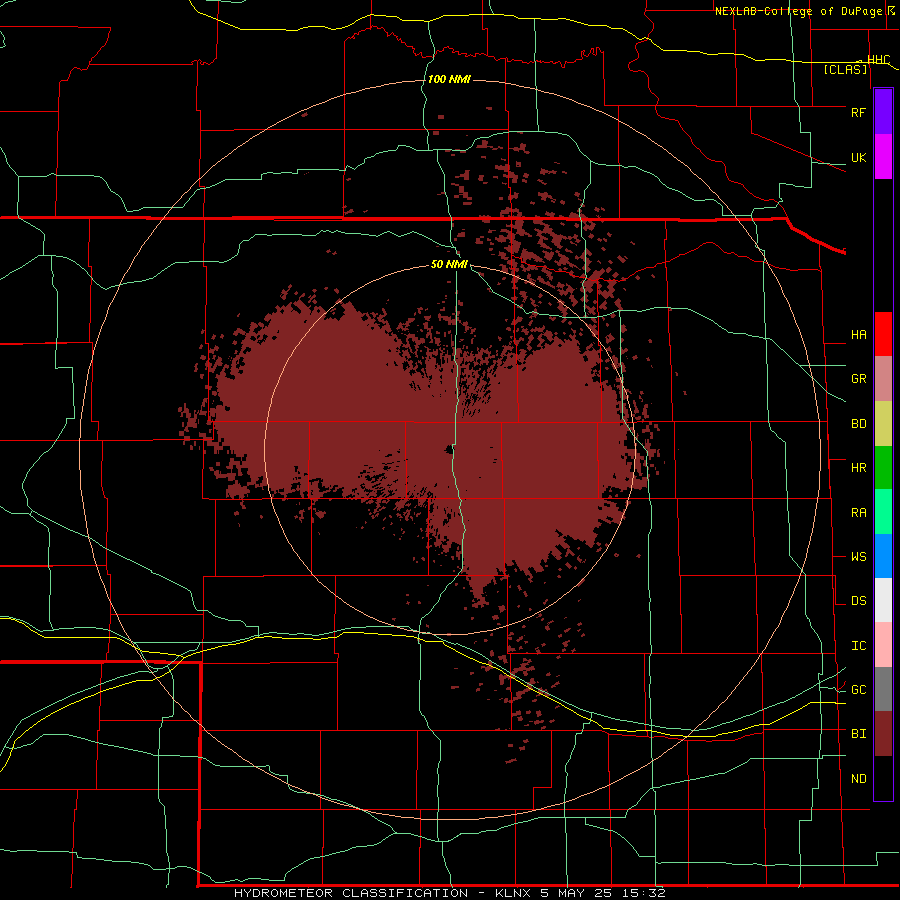Click the DS legend label
This screenshot has height=900, width=900.
pyautogui.click(x=858, y=601)
